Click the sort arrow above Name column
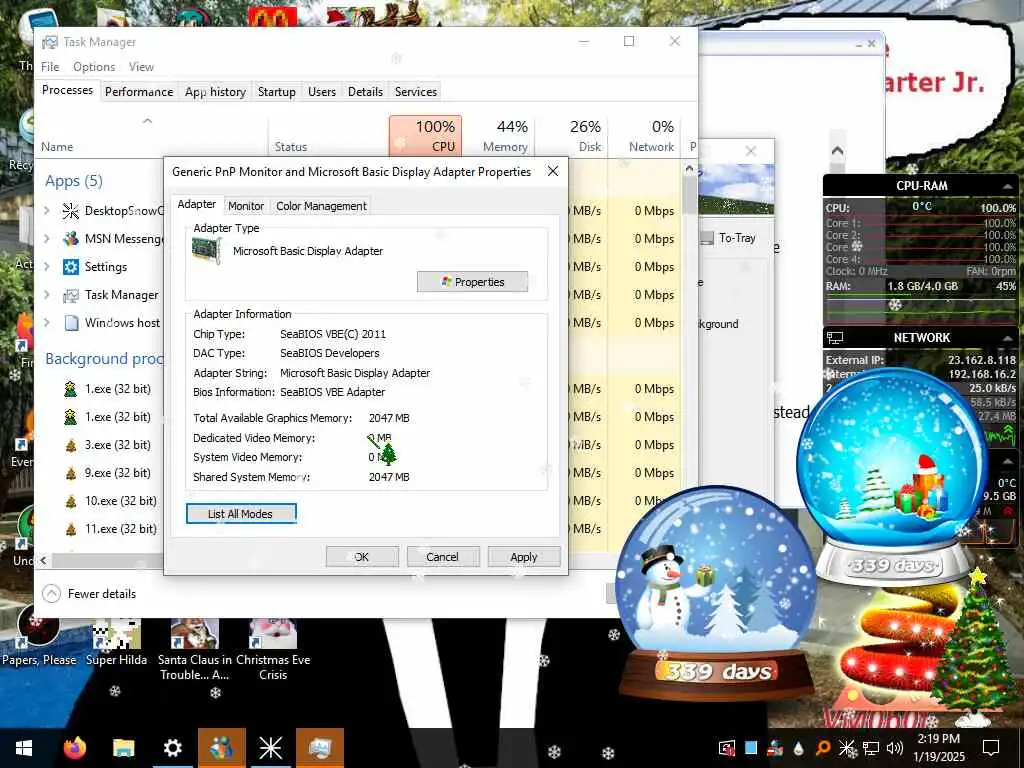Image resolution: width=1024 pixels, height=768 pixels. (148, 121)
